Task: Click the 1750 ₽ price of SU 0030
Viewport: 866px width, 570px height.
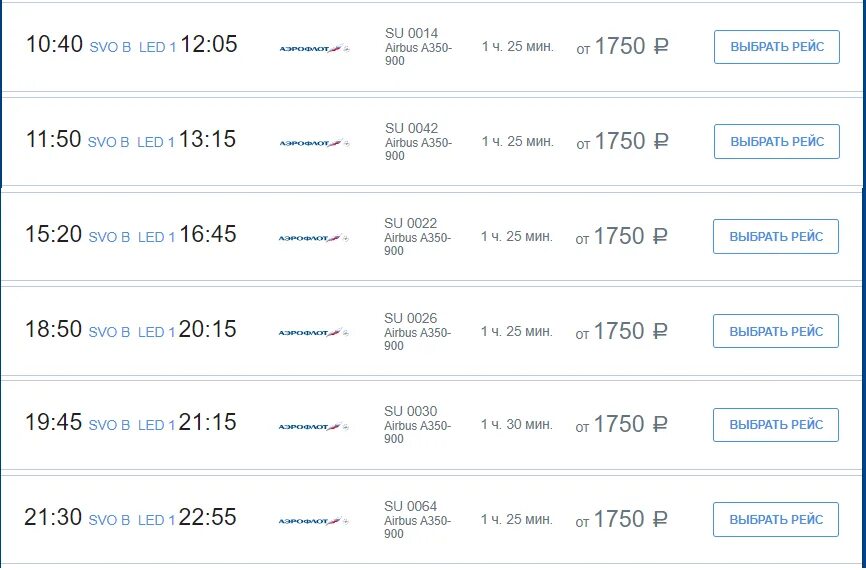Action: 630,424
